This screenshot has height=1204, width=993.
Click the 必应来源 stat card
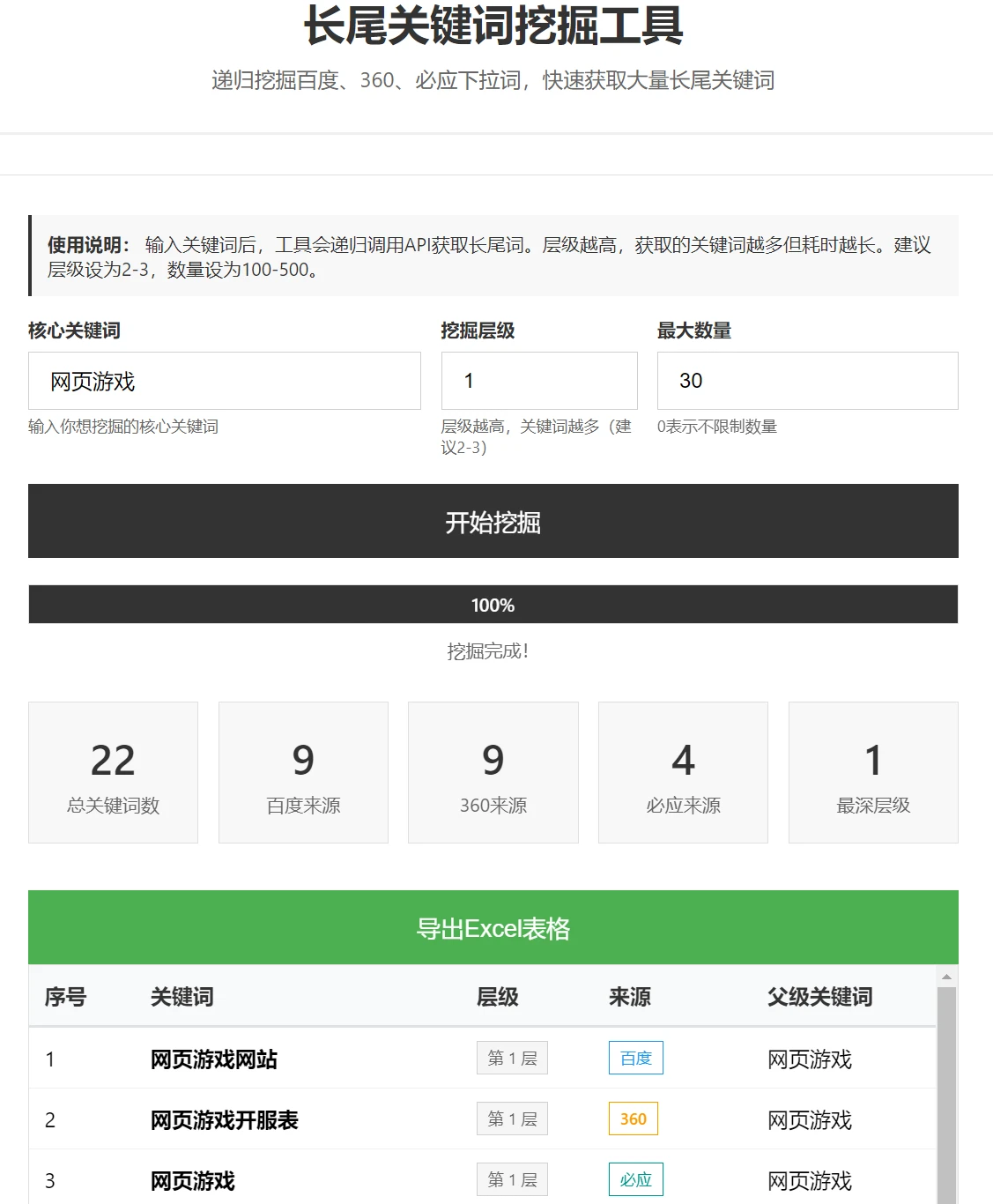tap(683, 772)
